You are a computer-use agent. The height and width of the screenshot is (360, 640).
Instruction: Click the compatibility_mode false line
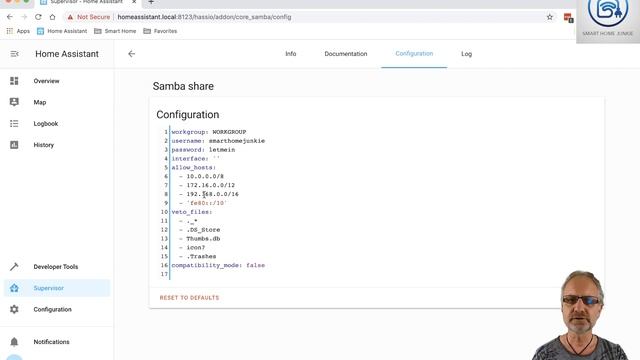point(218,265)
